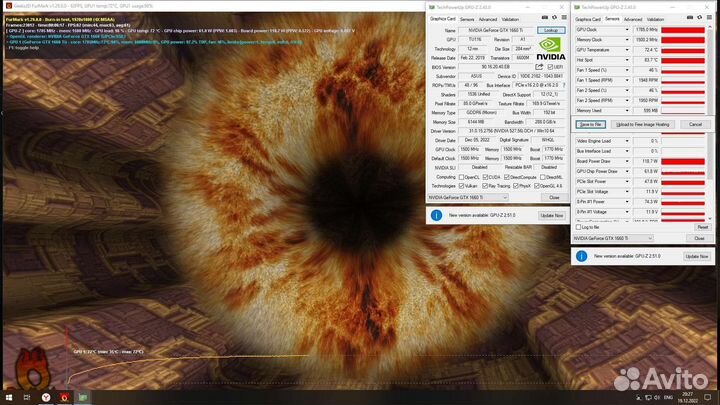Take a screenshot with Graphics Card window camera icon
Image resolution: width=720 pixels, height=405 pixels.
coord(545,17)
